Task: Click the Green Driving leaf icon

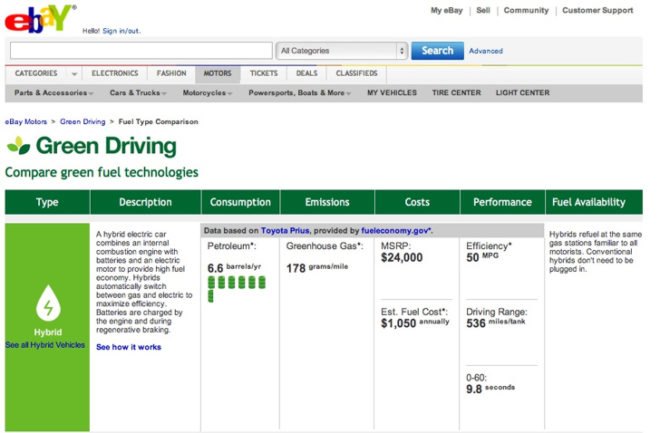Action: (19, 146)
